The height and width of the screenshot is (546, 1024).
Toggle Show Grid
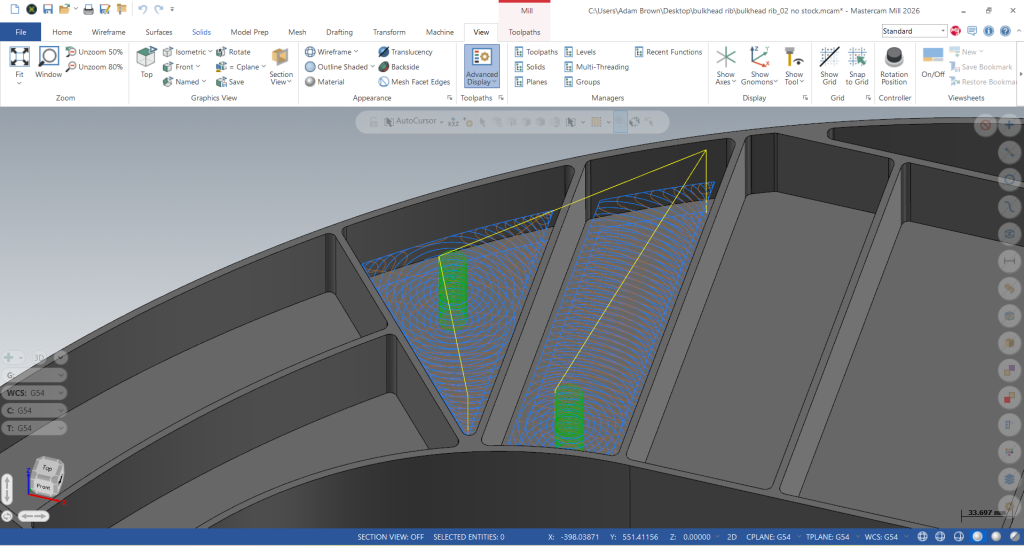point(829,66)
